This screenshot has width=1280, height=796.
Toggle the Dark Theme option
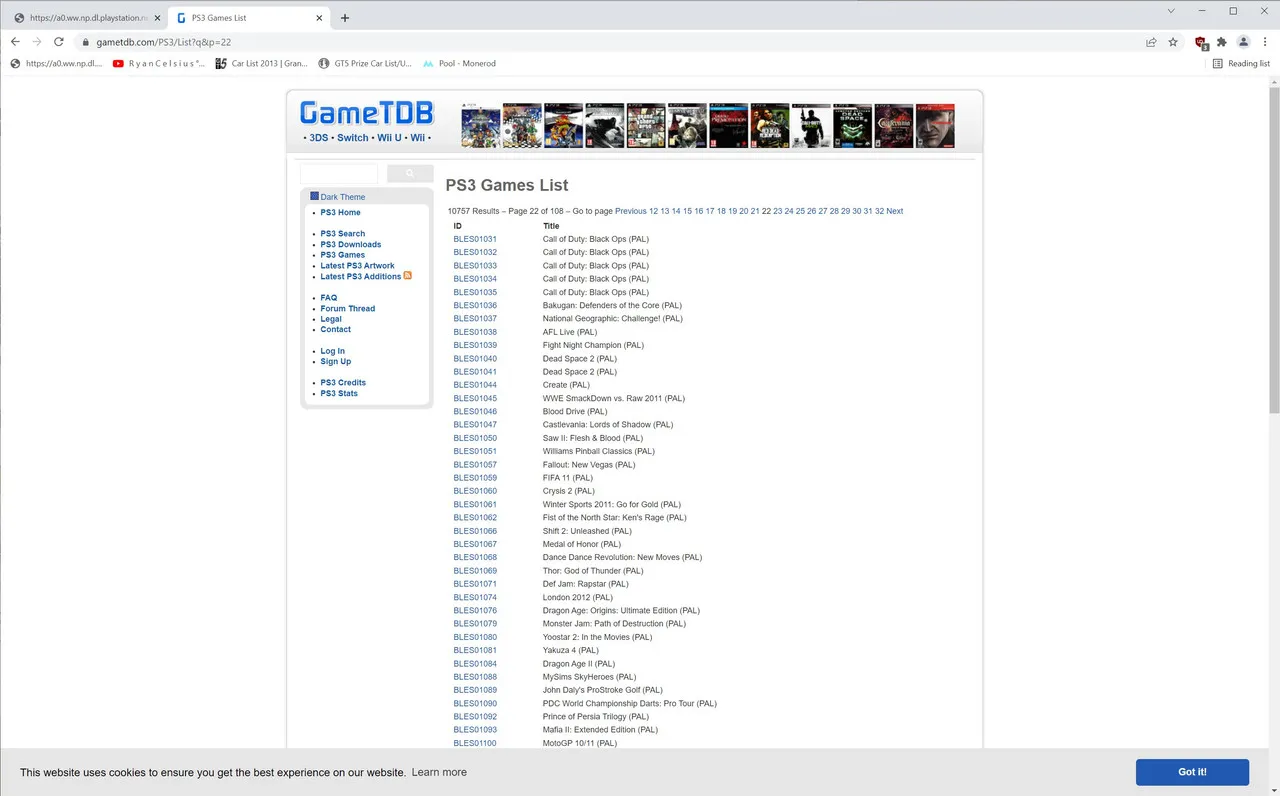(x=338, y=197)
